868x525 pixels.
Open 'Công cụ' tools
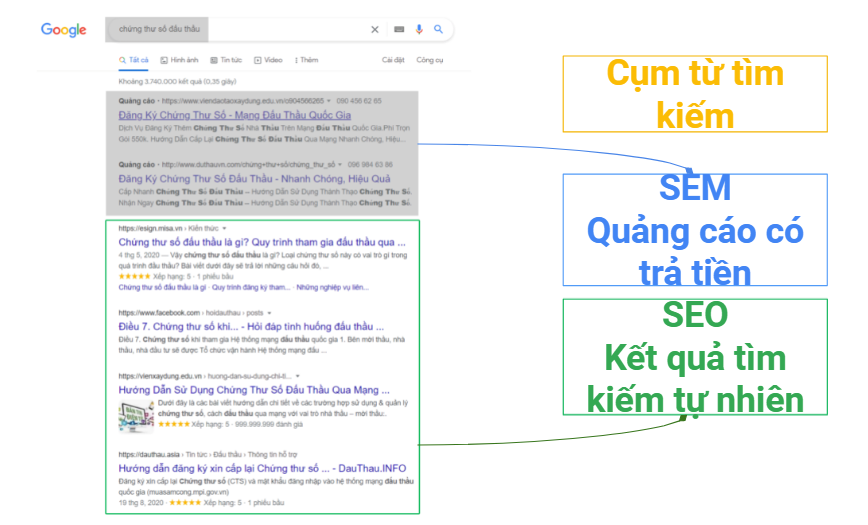[430, 60]
